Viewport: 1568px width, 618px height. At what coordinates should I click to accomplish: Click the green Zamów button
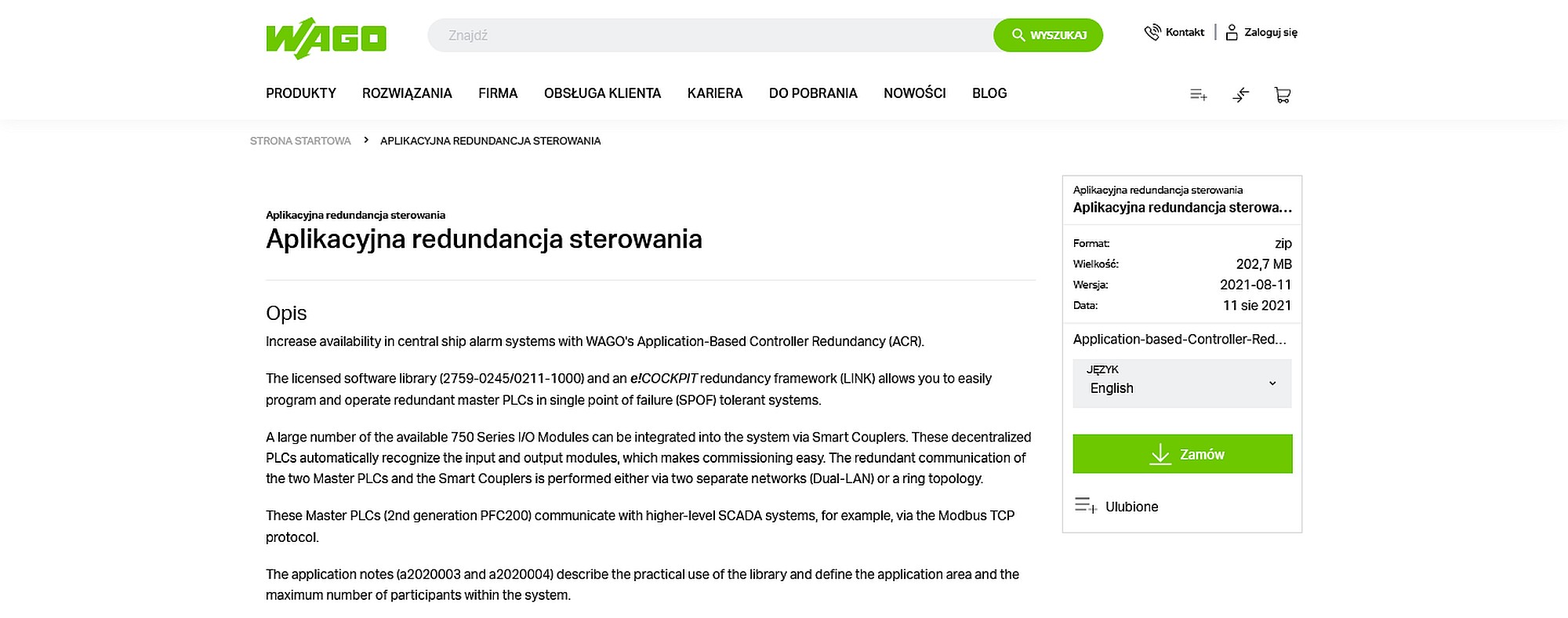point(1182,454)
